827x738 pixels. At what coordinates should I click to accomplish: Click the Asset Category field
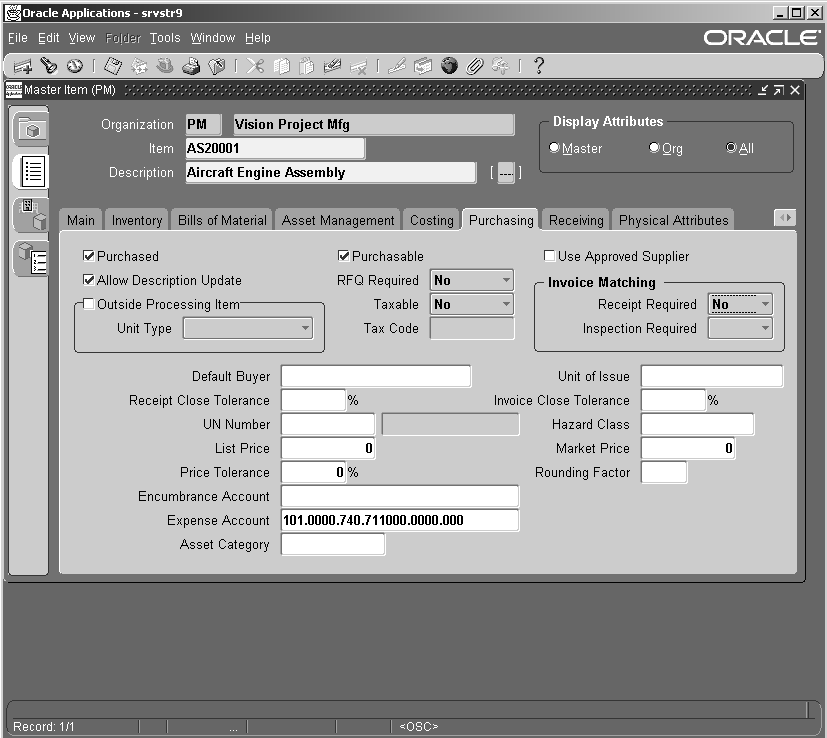(333, 544)
